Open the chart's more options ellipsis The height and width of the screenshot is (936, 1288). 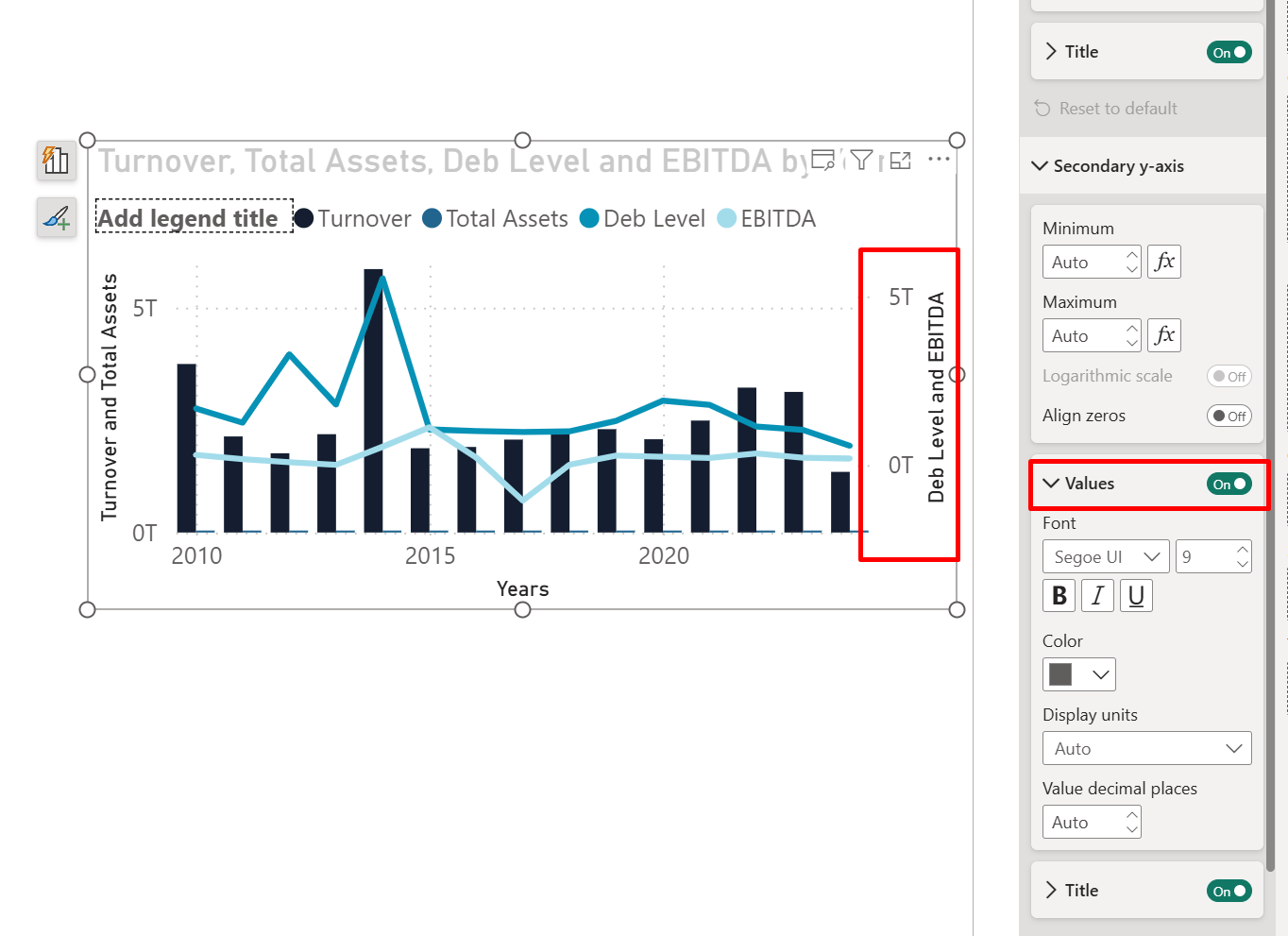(x=939, y=160)
